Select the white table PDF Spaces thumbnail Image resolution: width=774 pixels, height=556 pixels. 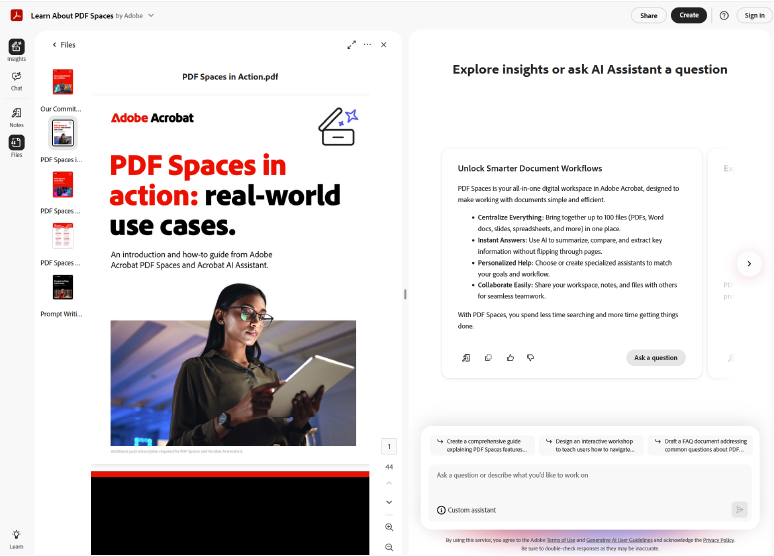tap(63, 236)
